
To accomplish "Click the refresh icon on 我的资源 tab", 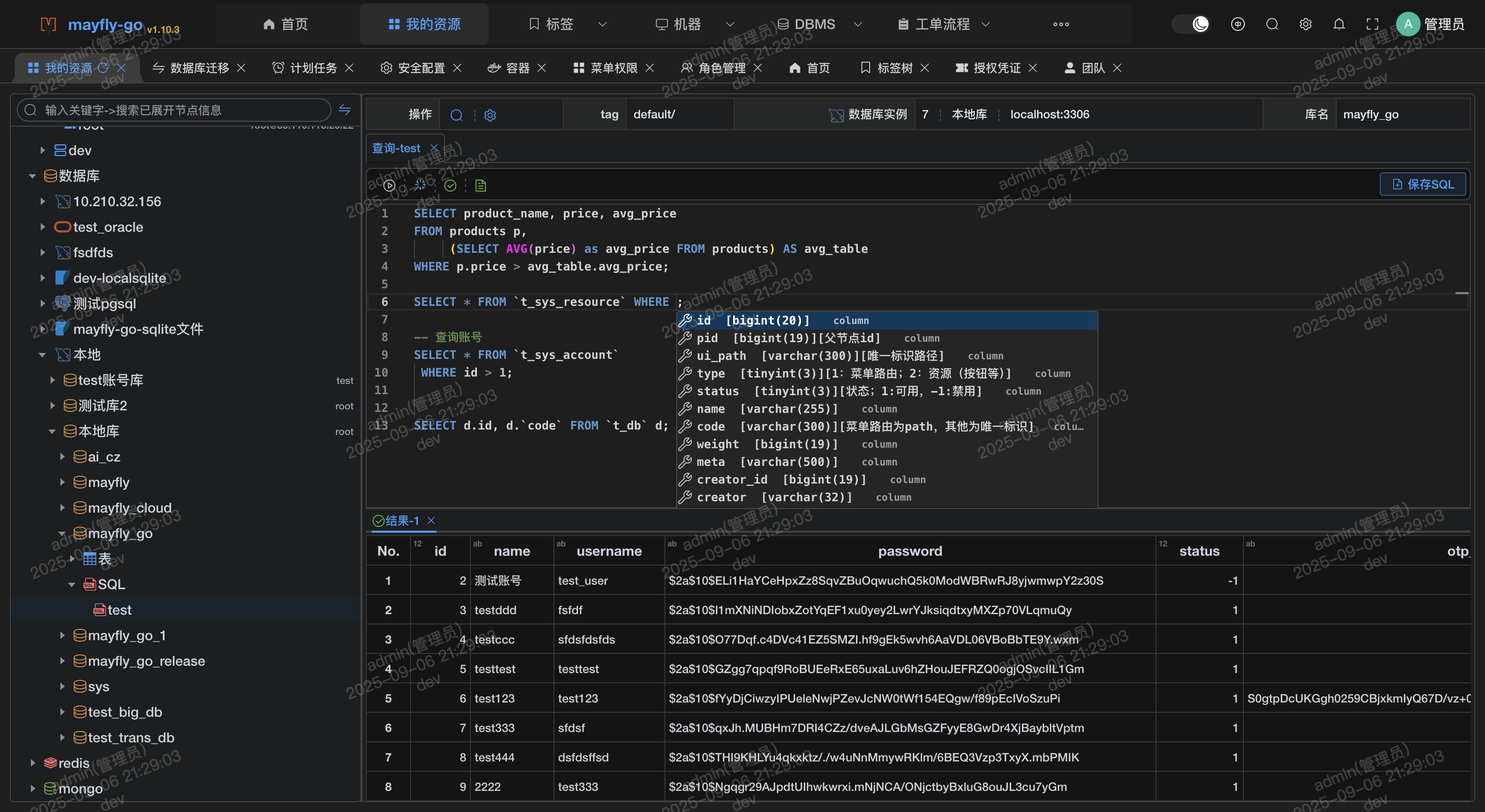I will 103,68.
